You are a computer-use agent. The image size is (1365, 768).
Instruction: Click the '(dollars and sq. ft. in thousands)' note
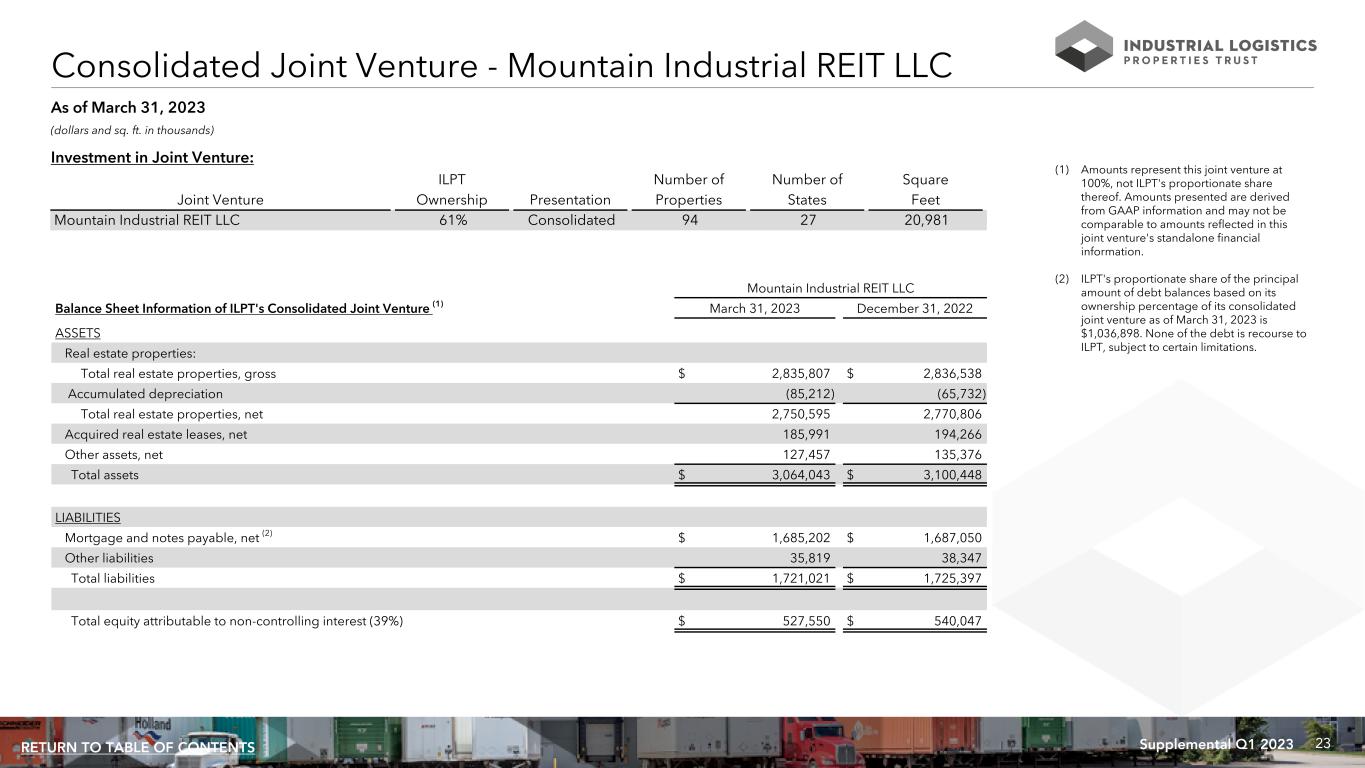coord(133,130)
